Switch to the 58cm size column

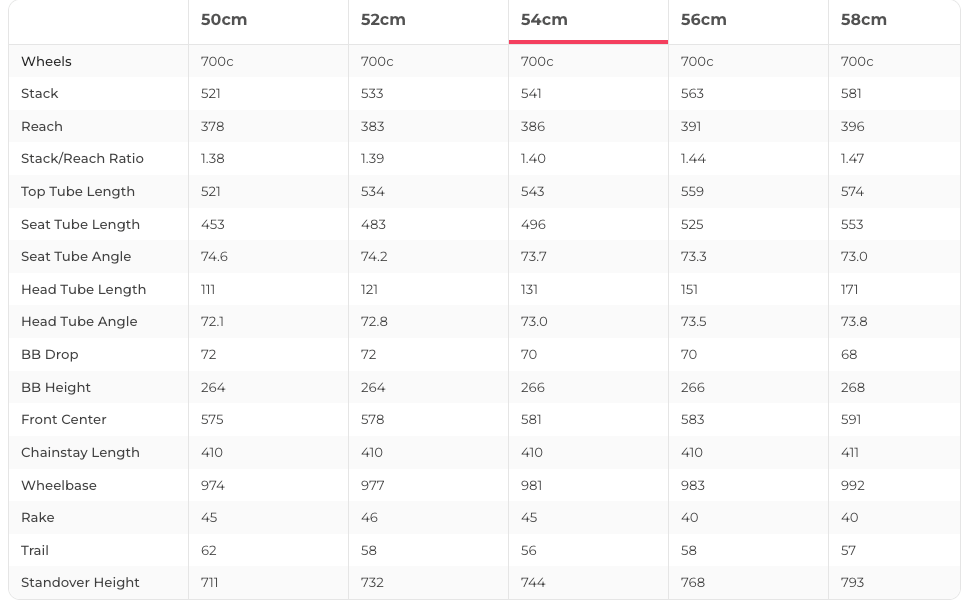click(x=864, y=20)
